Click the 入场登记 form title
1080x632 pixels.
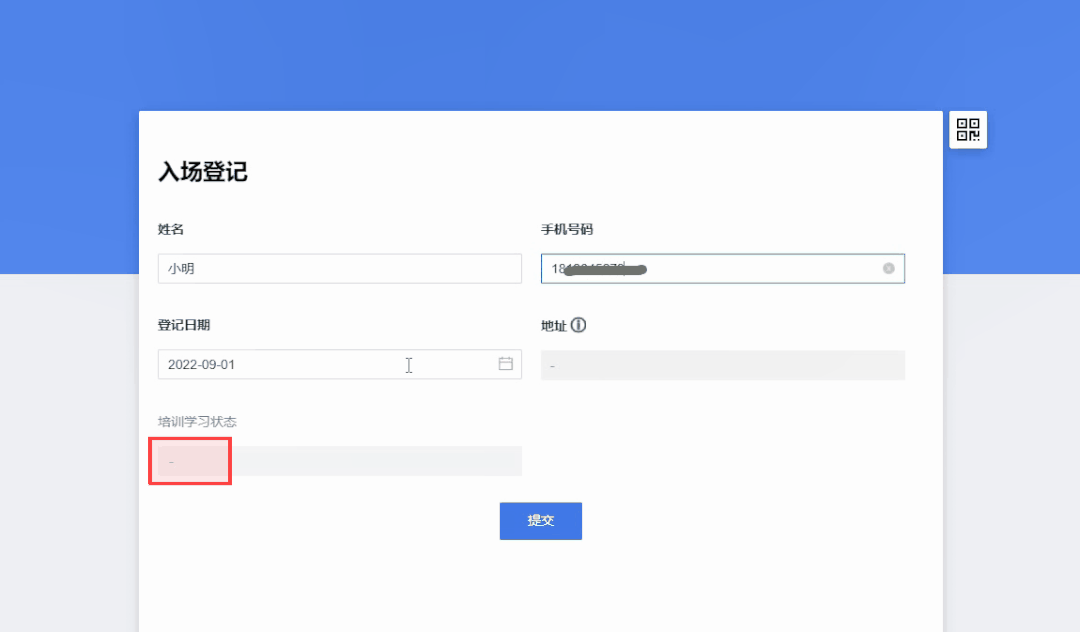(x=202, y=171)
